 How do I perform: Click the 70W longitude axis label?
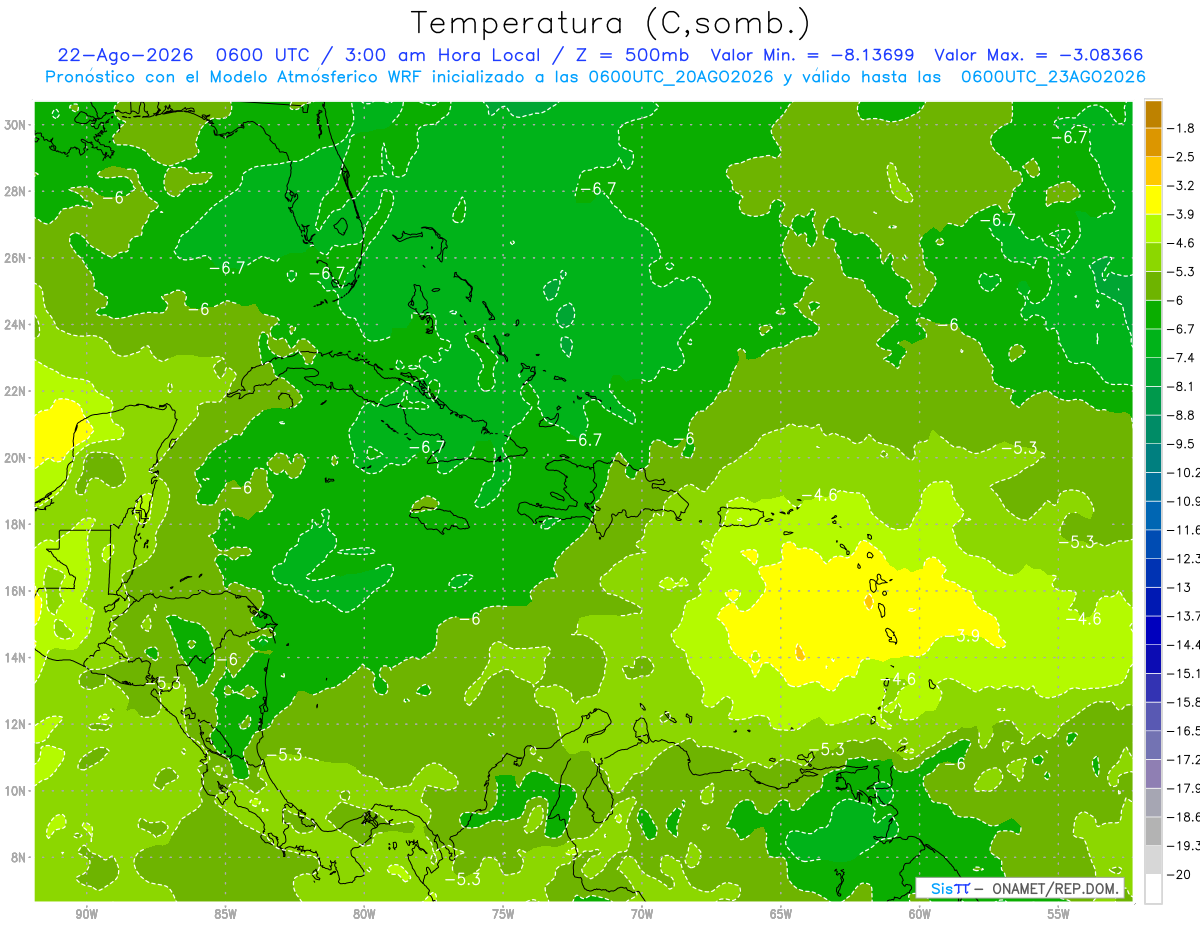point(642,914)
